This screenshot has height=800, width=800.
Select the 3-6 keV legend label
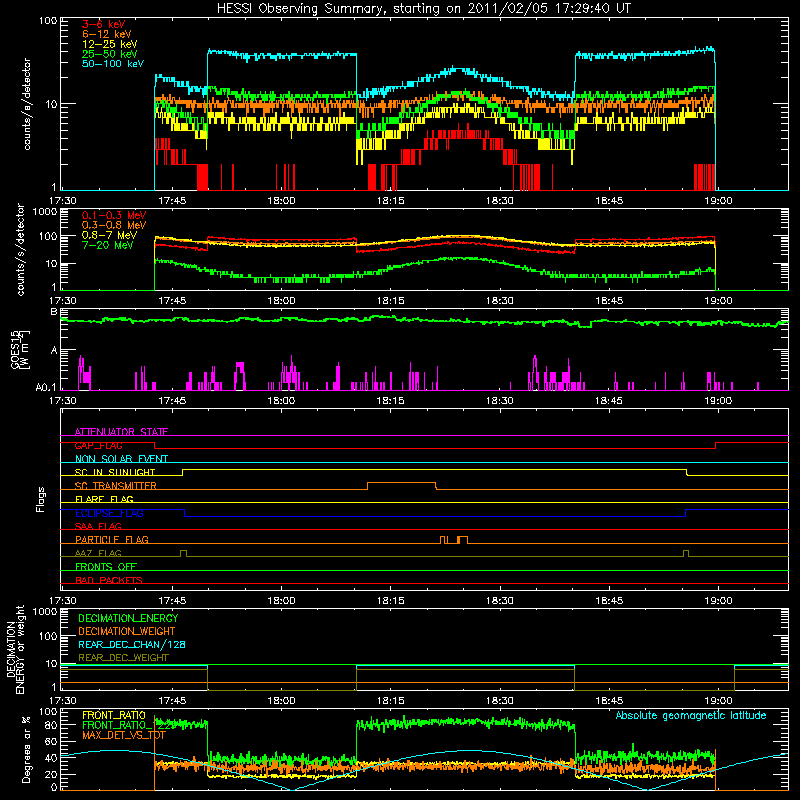tap(103, 24)
